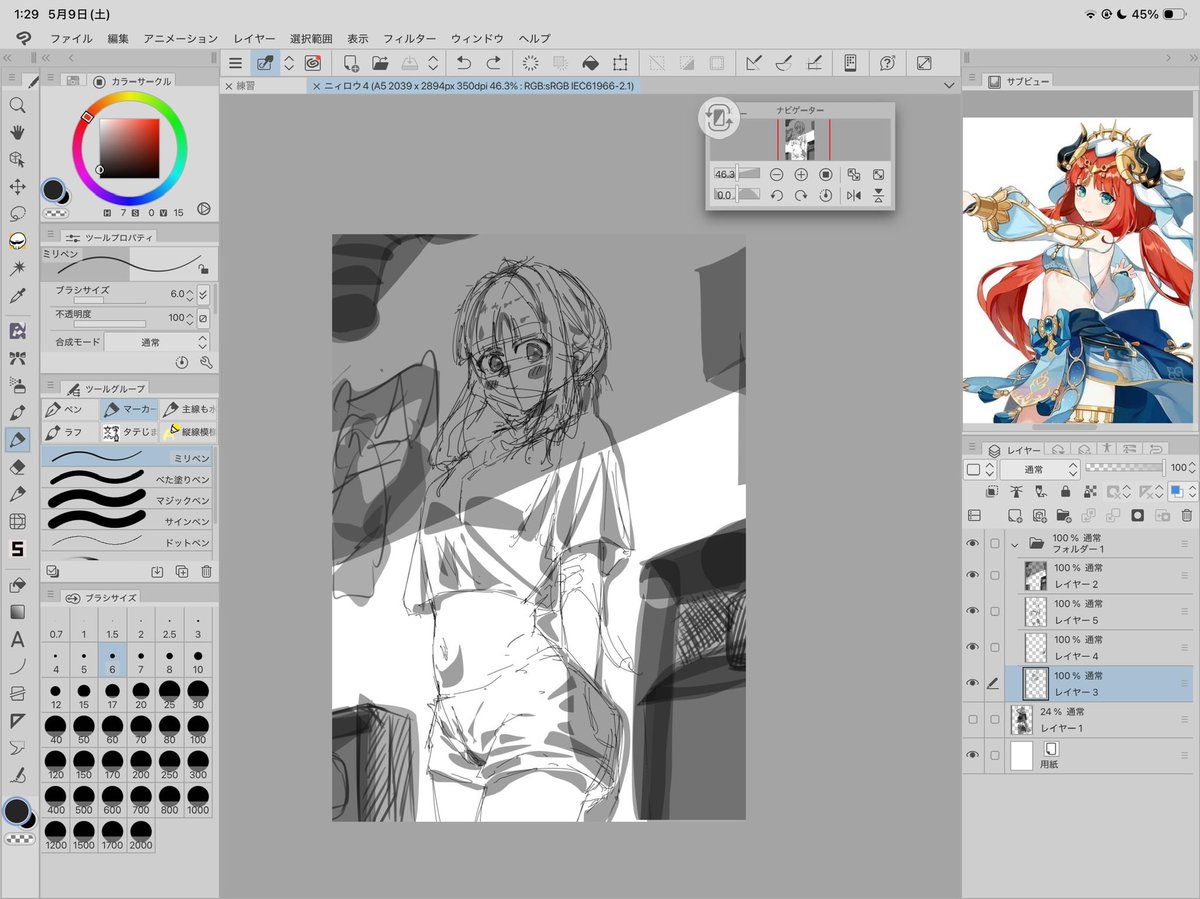The image size is (1200, 899).
Task: Select the Eraser tool in the toolbar
Action: point(17,467)
